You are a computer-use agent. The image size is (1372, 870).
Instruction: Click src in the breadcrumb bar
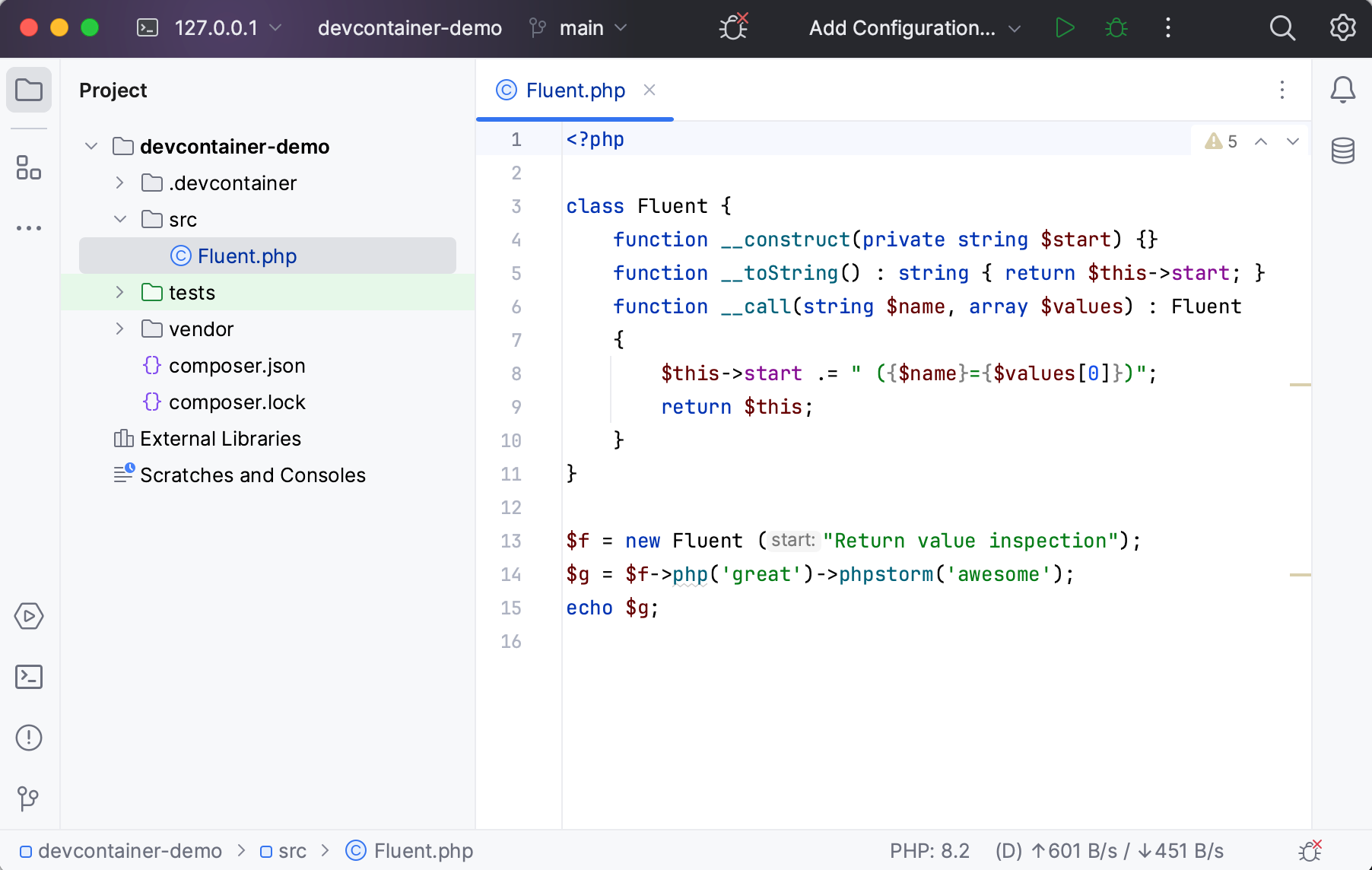point(292,851)
